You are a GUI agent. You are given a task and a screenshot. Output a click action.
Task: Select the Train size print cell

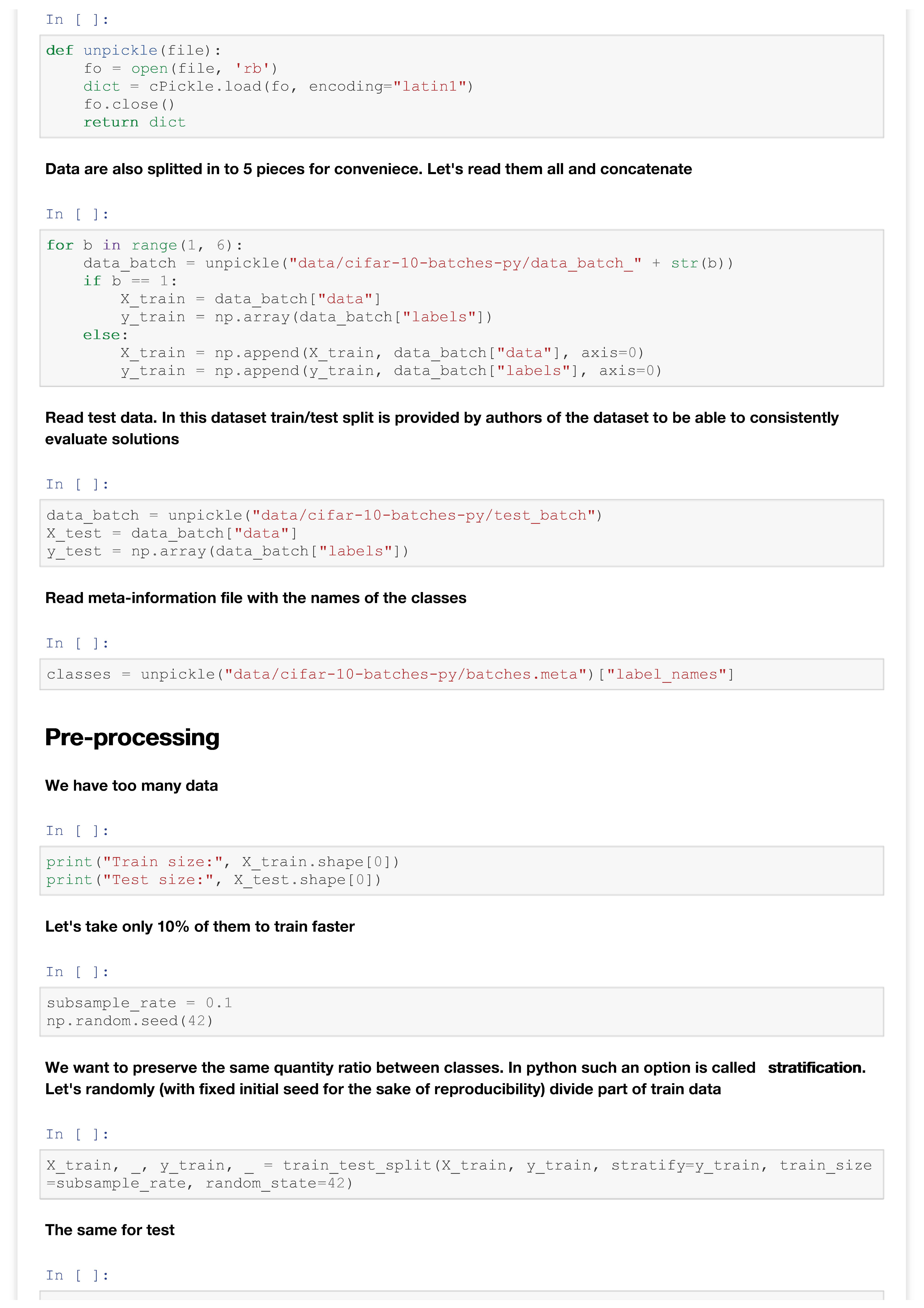tap(461, 871)
